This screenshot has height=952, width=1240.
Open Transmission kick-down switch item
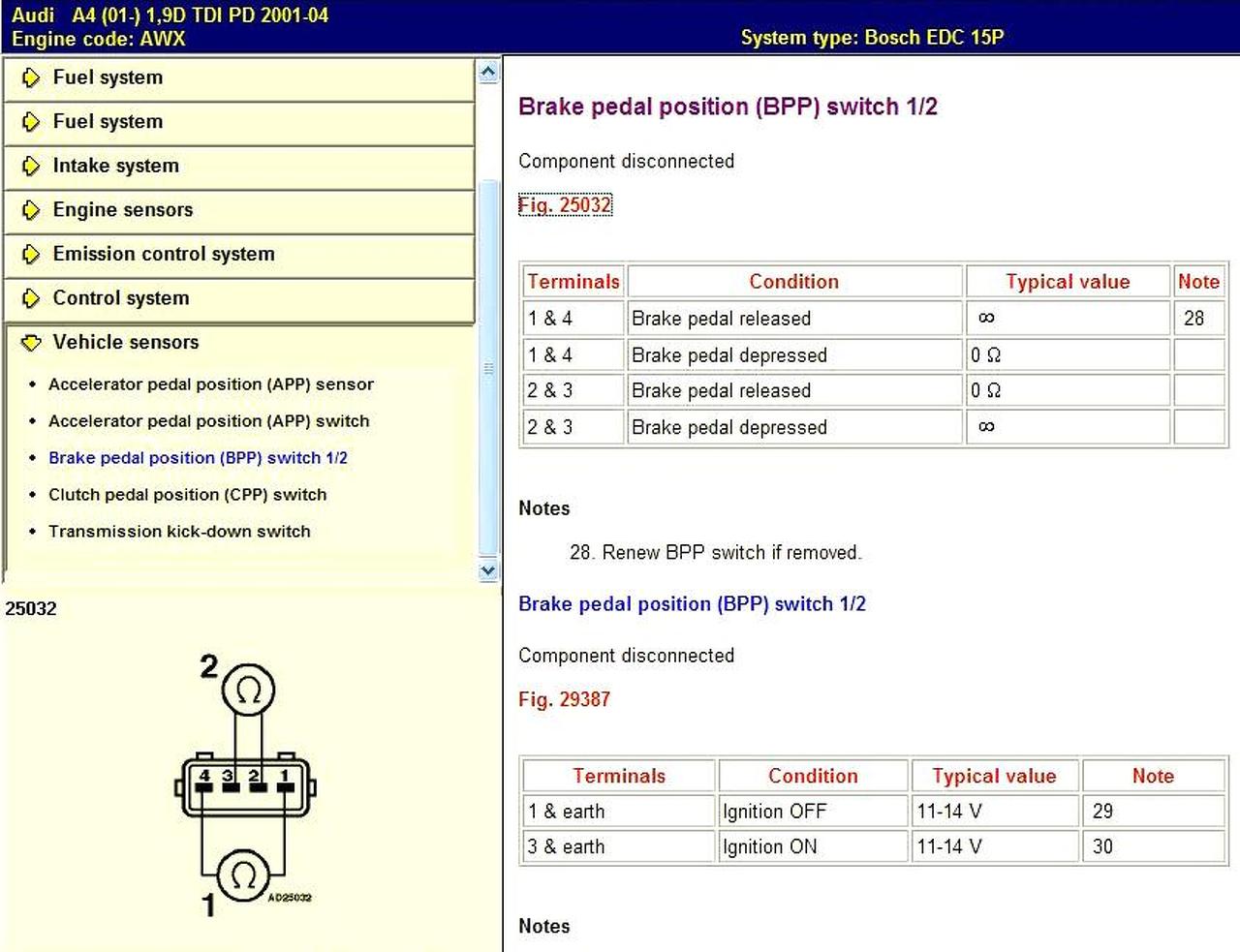[179, 532]
